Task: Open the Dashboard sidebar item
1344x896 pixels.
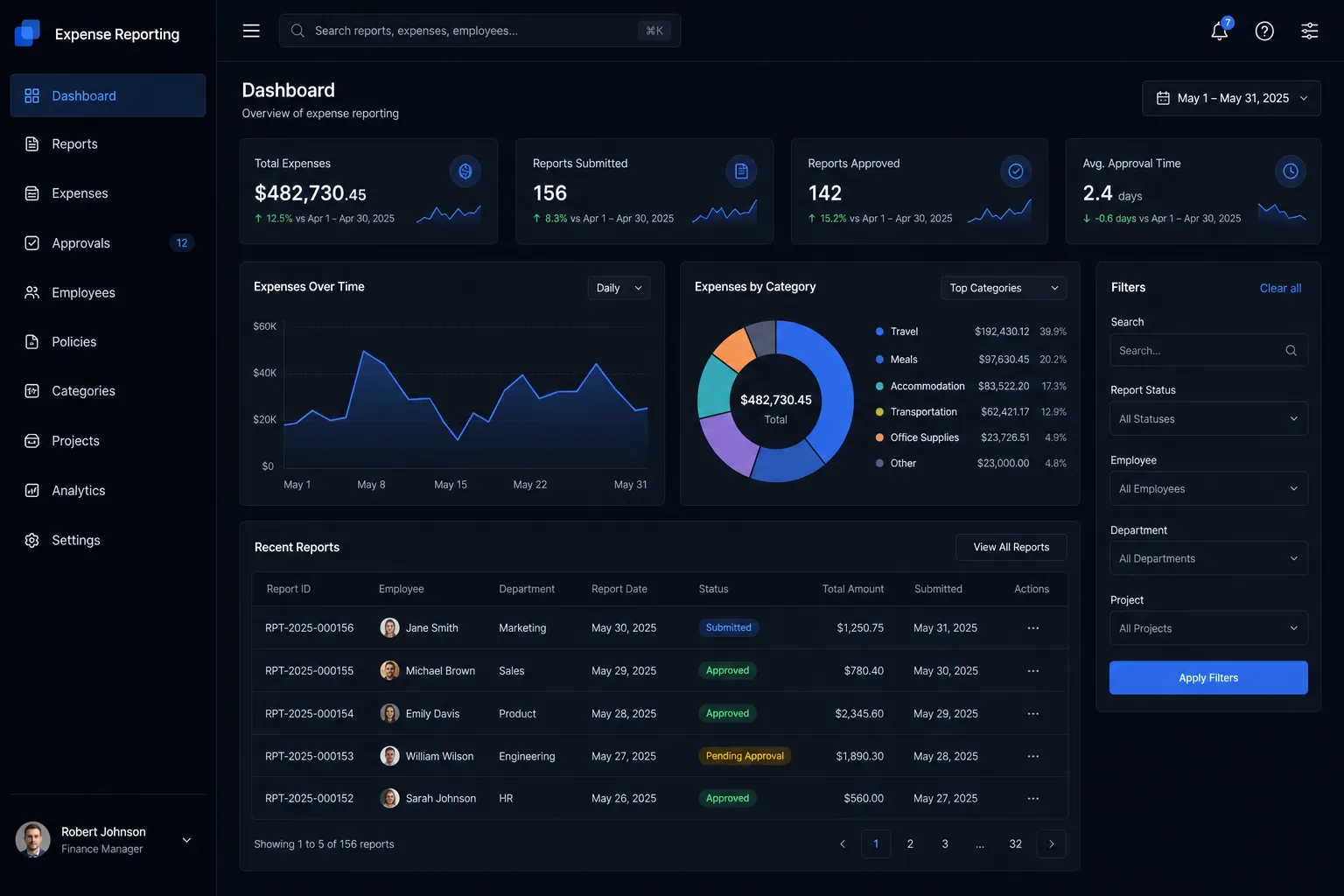Action: (x=108, y=95)
